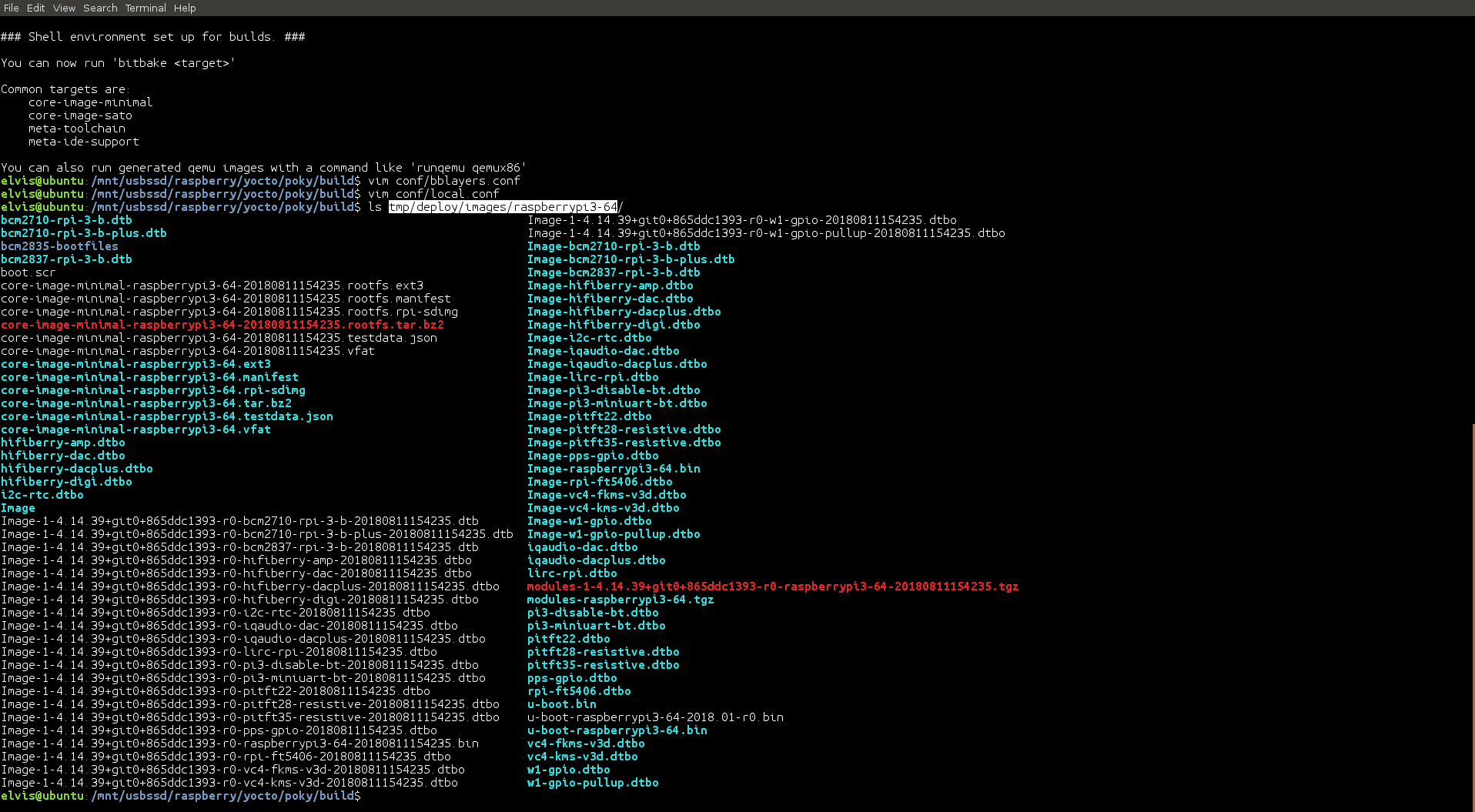Click core-image-minimal-raspberrypi3-64.tar.bz2 symlink
The height and width of the screenshot is (812, 1475).
tap(146, 403)
